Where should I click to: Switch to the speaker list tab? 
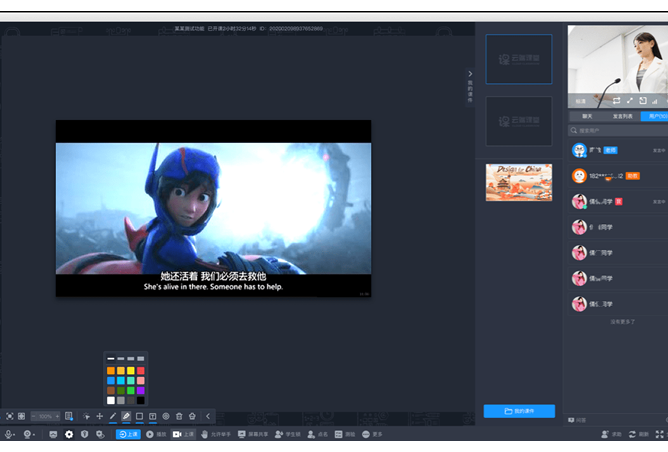click(622, 116)
